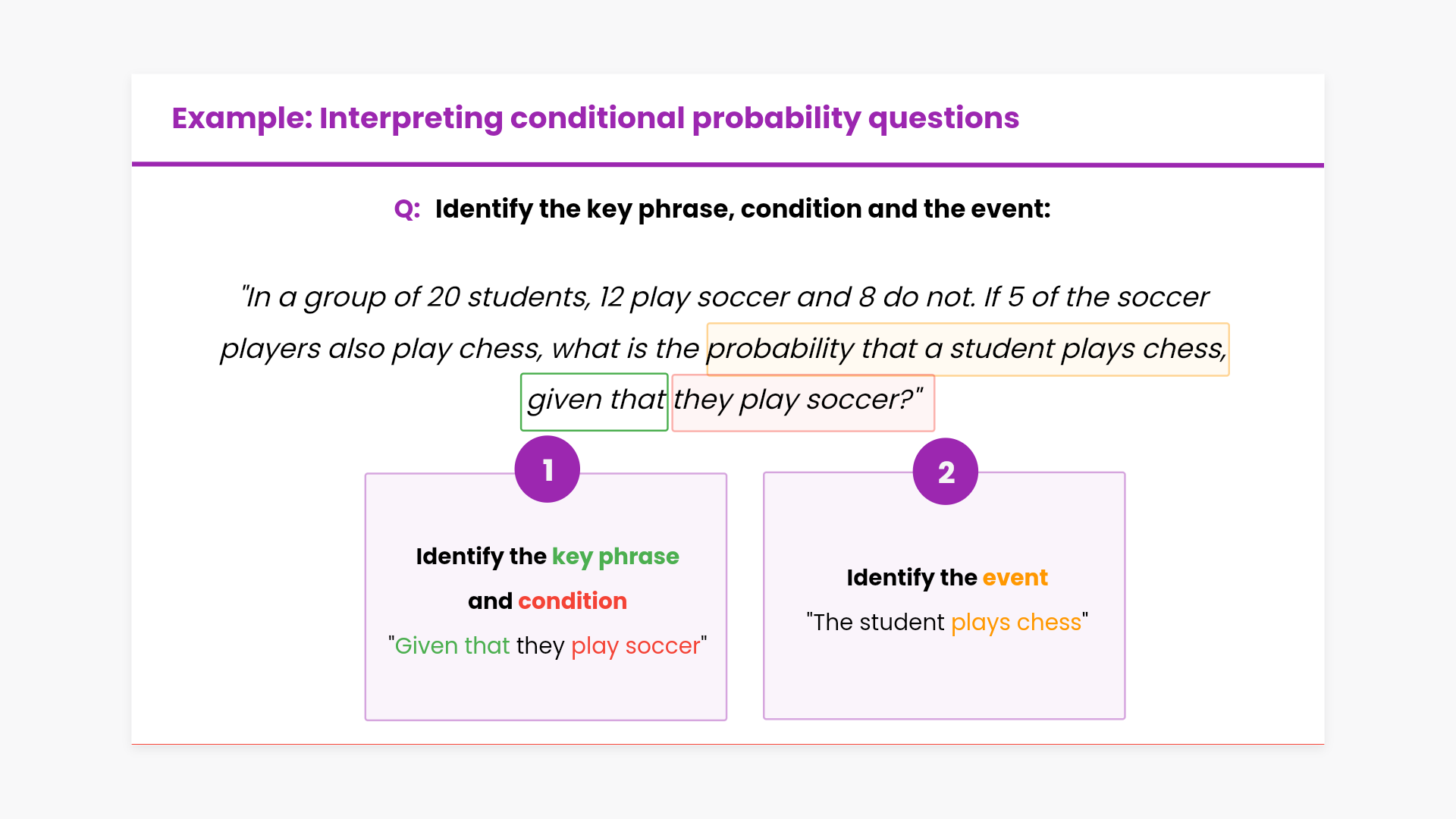Click the purple circle numbered 1
The image size is (1456, 819).
click(x=547, y=469)
